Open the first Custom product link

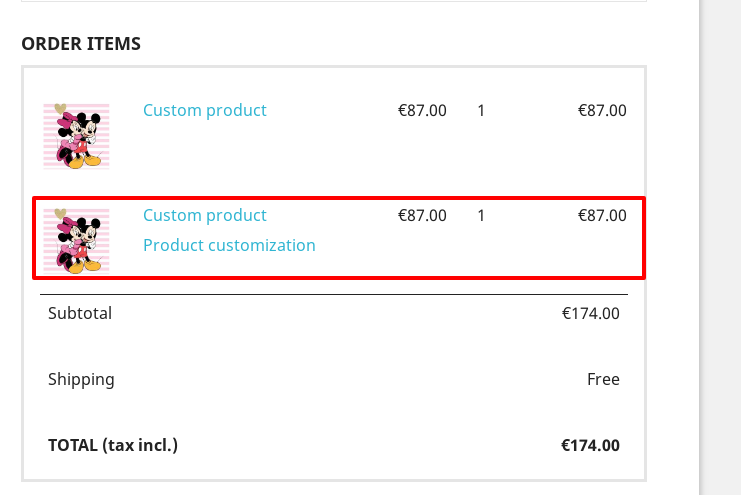(205, 110)
